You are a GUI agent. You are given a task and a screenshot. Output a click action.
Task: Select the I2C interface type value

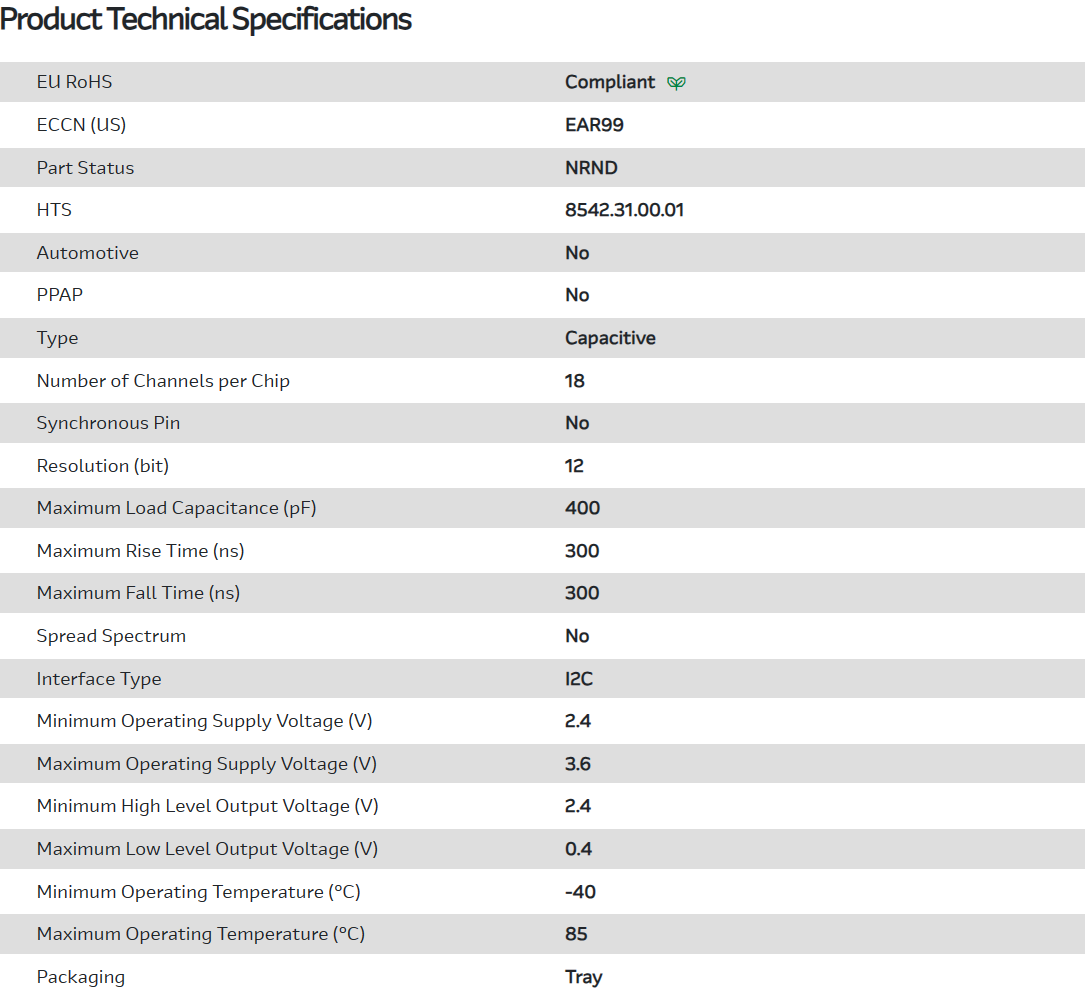click(578, 679)
